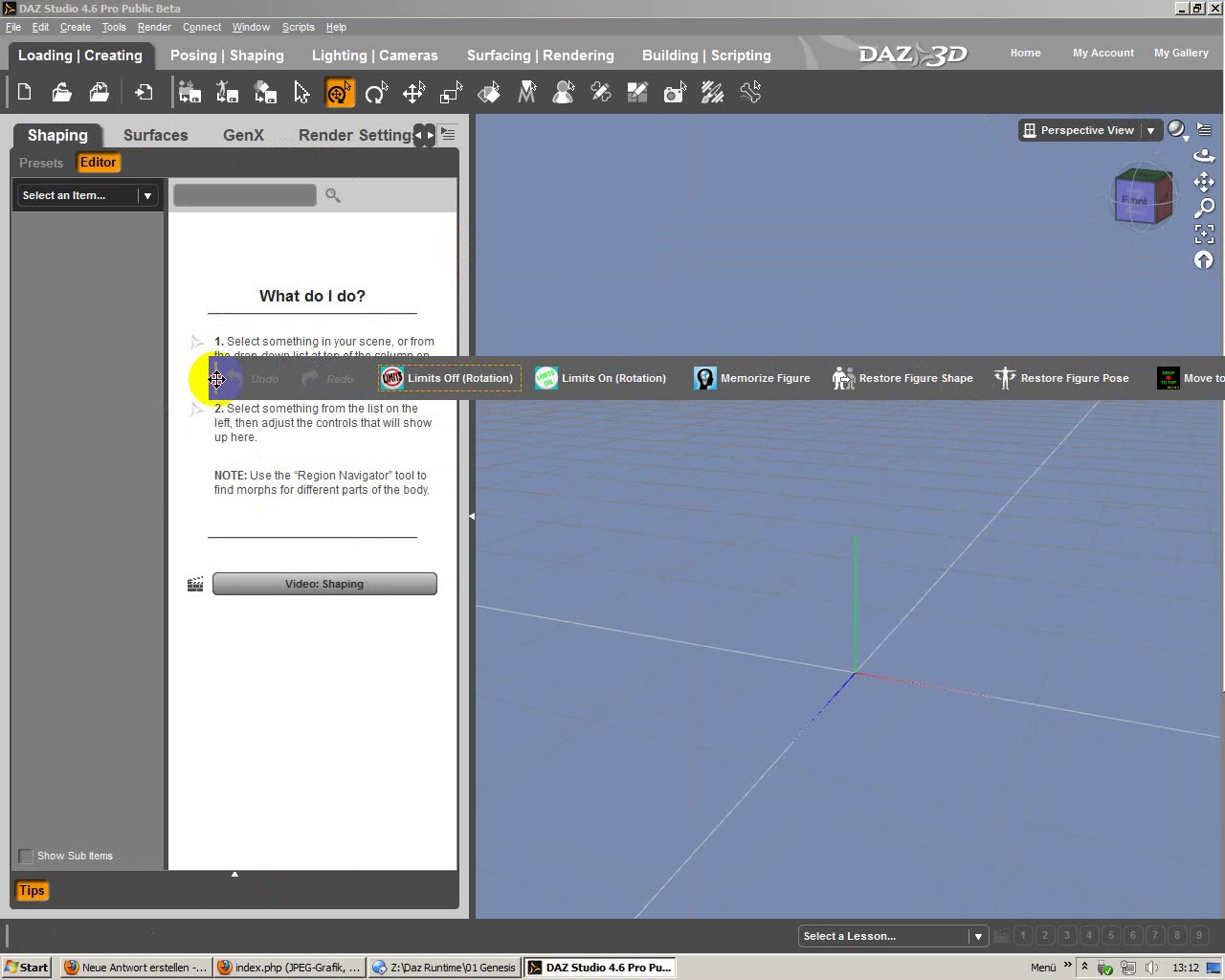Click Memorize Figure in floating toolbar
Screen dimensions: 1225x980
[752, 378]
